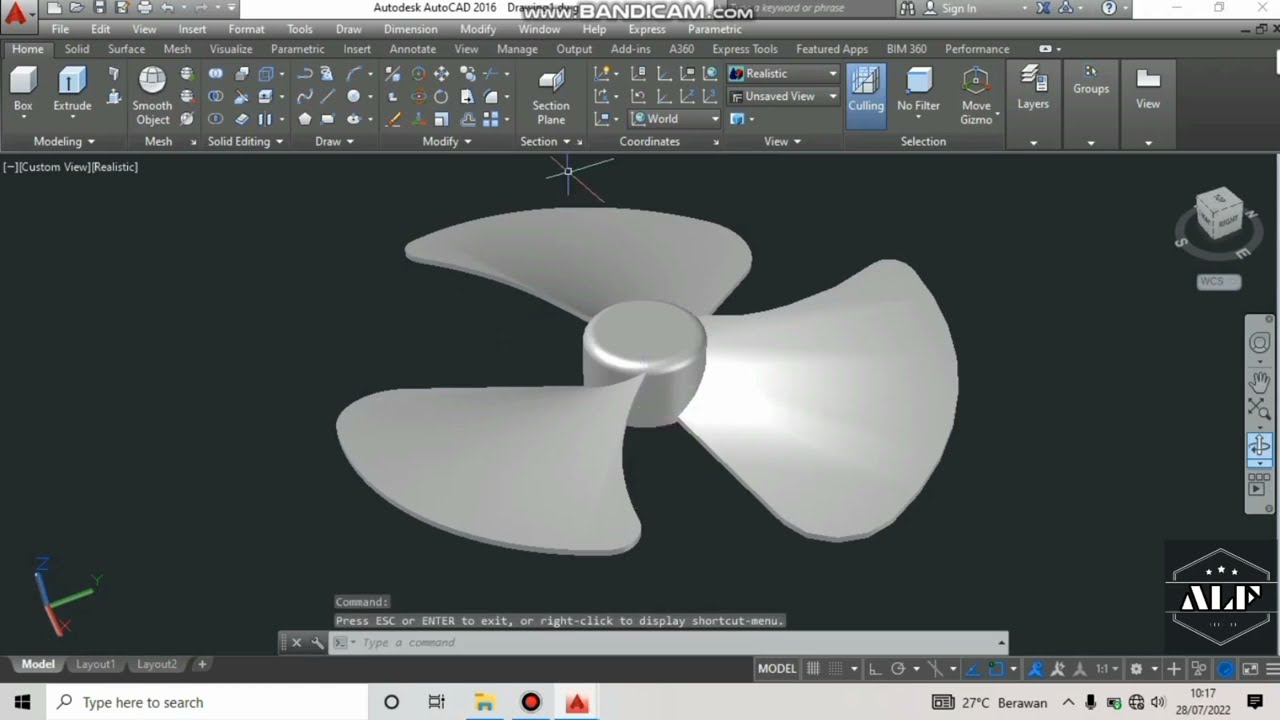This screenshot has height=720, width=1280.
Task: Click the Solid Union tool
Action: (216, 74)
